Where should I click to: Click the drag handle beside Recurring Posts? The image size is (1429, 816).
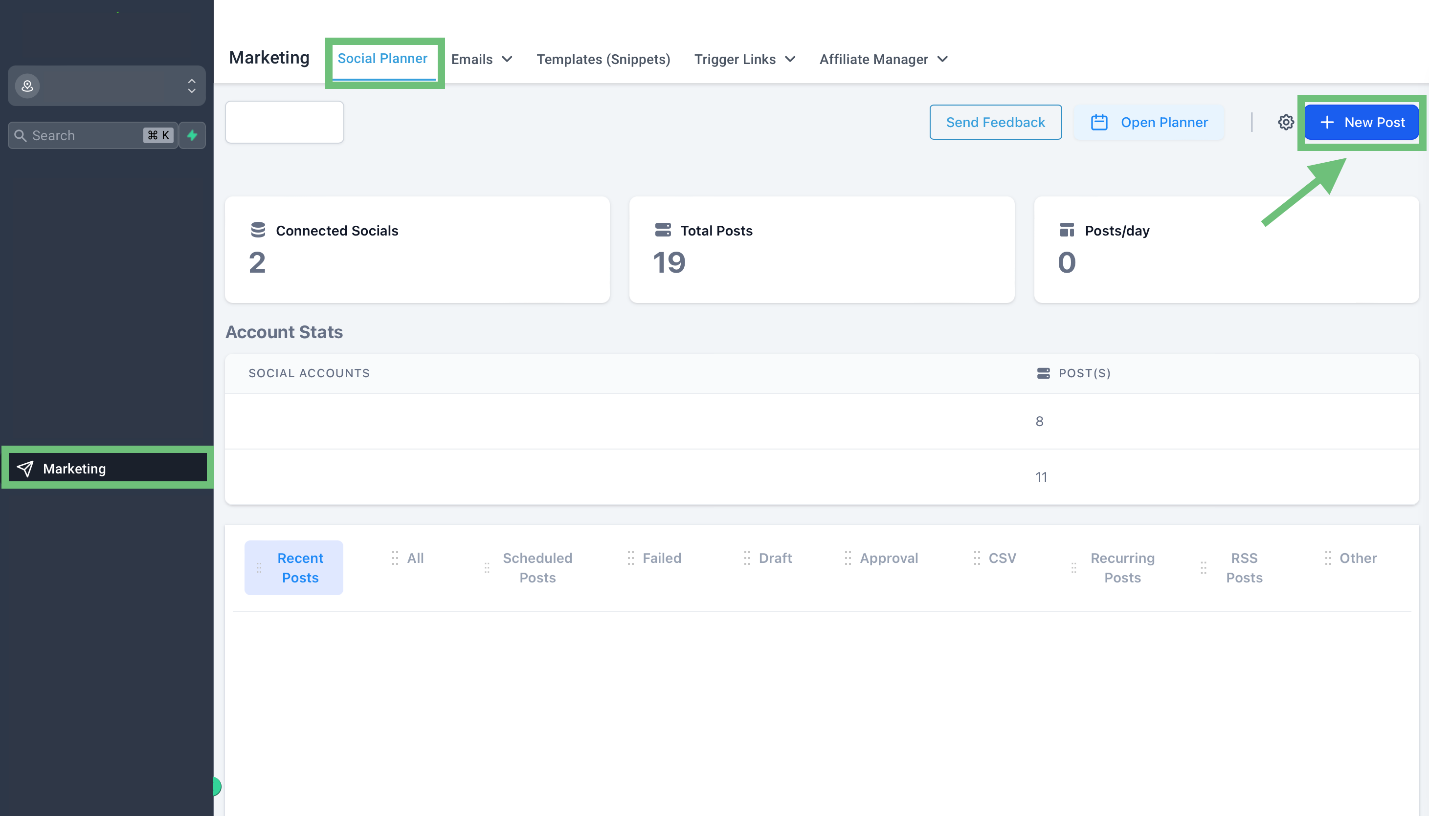click(1074, 568)
